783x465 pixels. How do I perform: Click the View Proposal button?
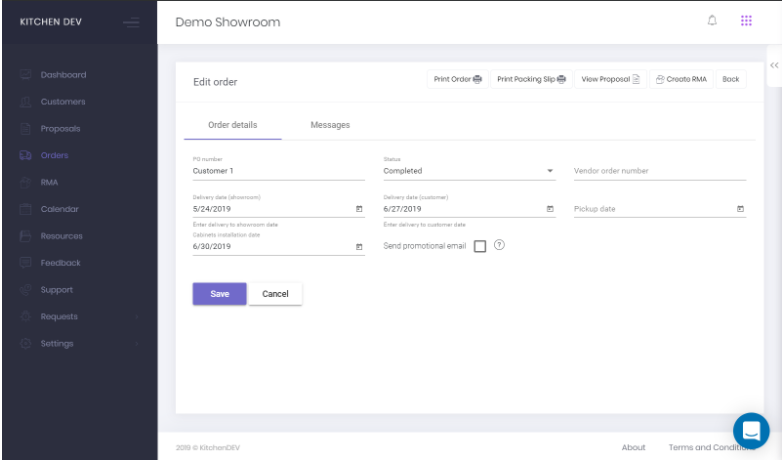click(x=610, y=79)
